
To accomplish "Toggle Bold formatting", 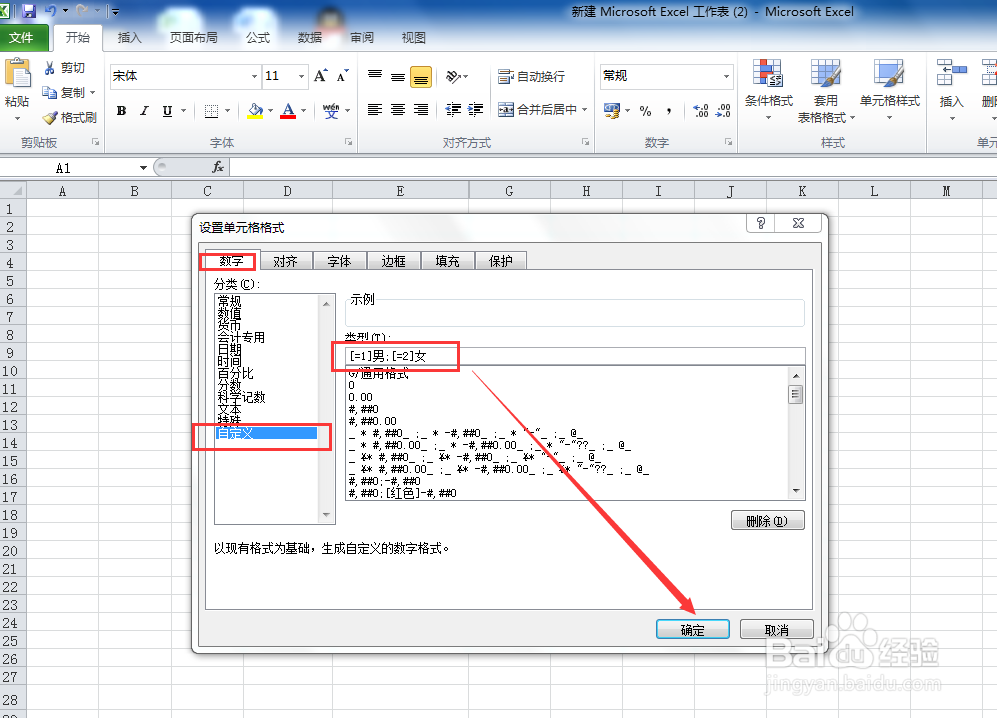I will (x=121, y=111).
